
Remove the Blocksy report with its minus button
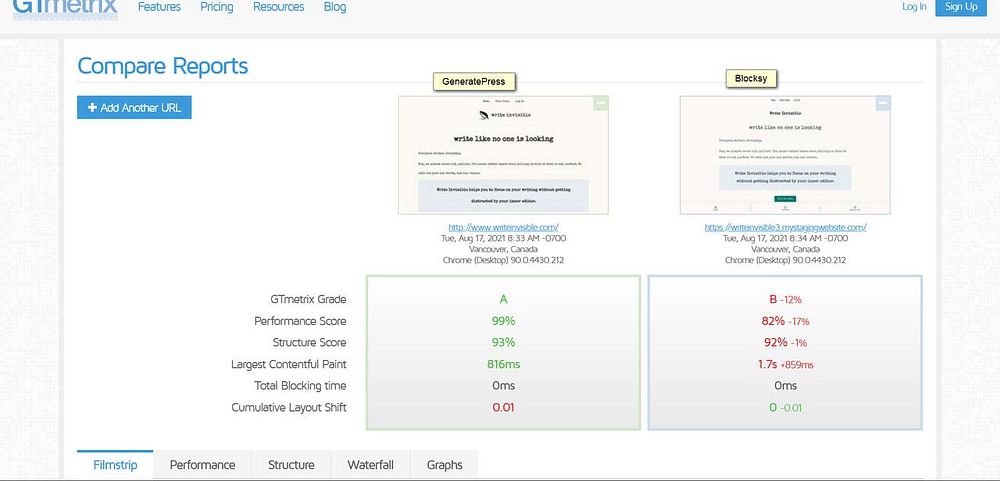tap(883, 103)
